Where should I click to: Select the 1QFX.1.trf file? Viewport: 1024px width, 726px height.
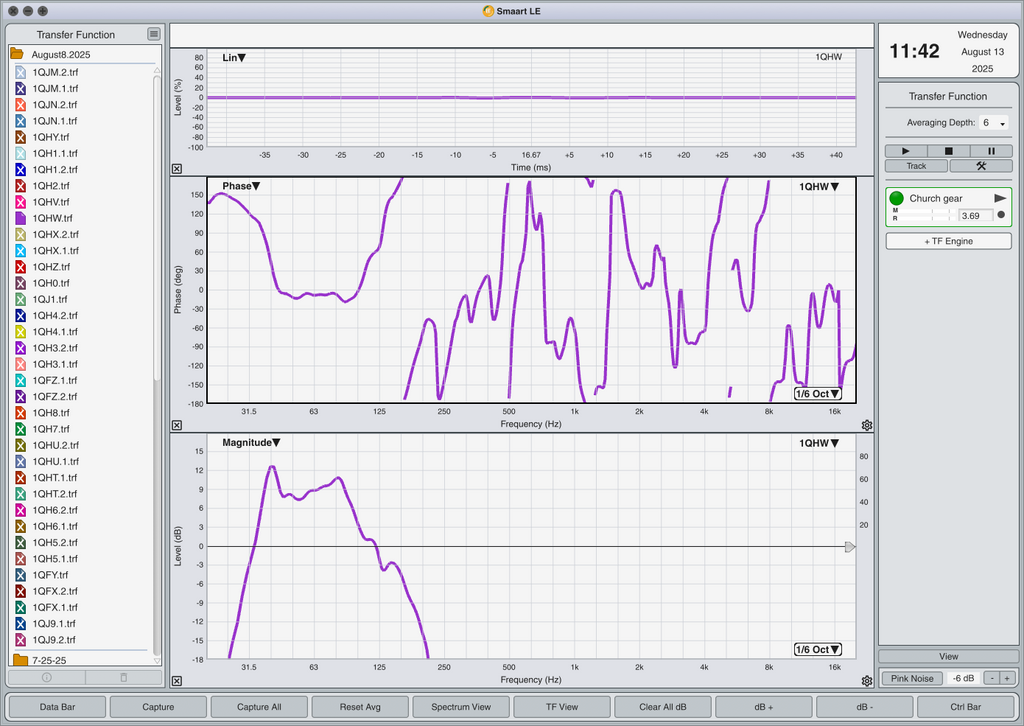tap(55, 607)
